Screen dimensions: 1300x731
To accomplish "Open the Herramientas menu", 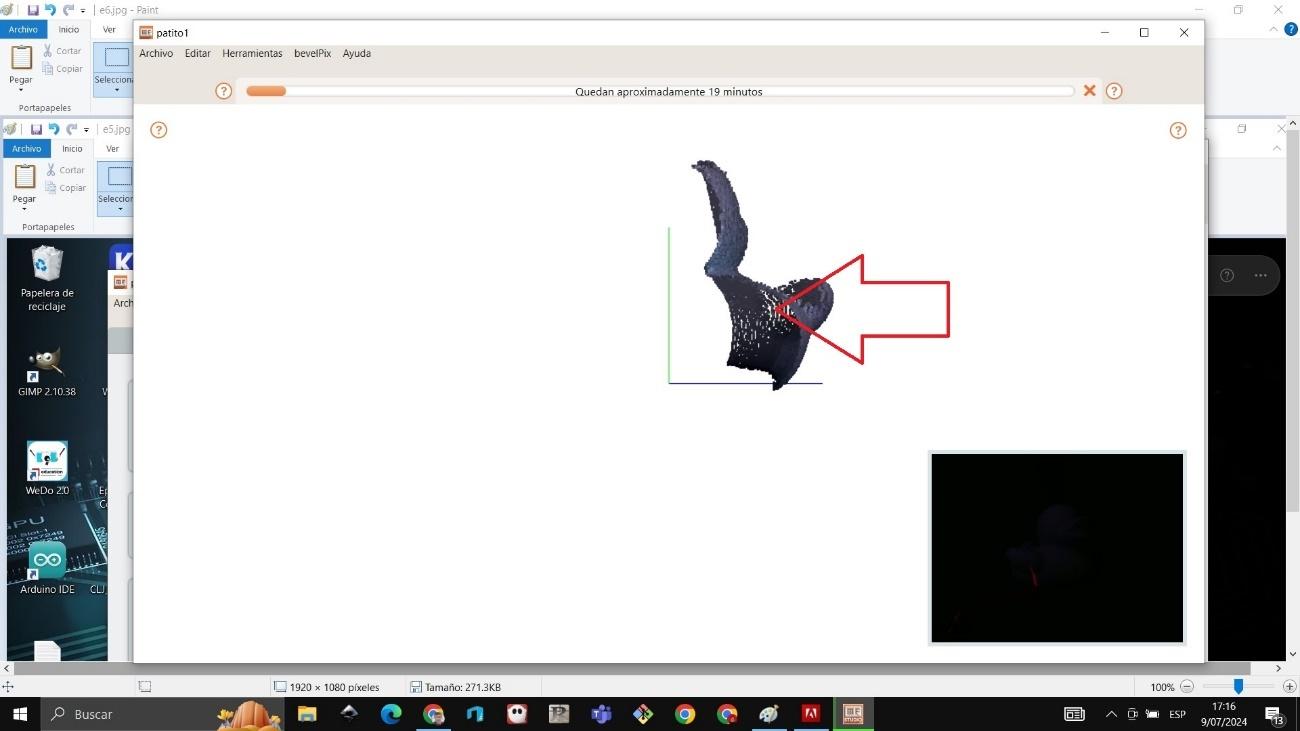I will [252, 53].
